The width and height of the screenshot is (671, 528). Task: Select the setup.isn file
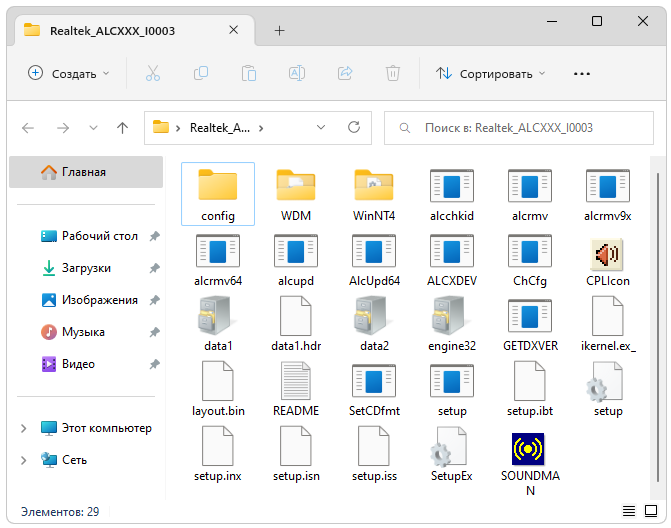296,454
